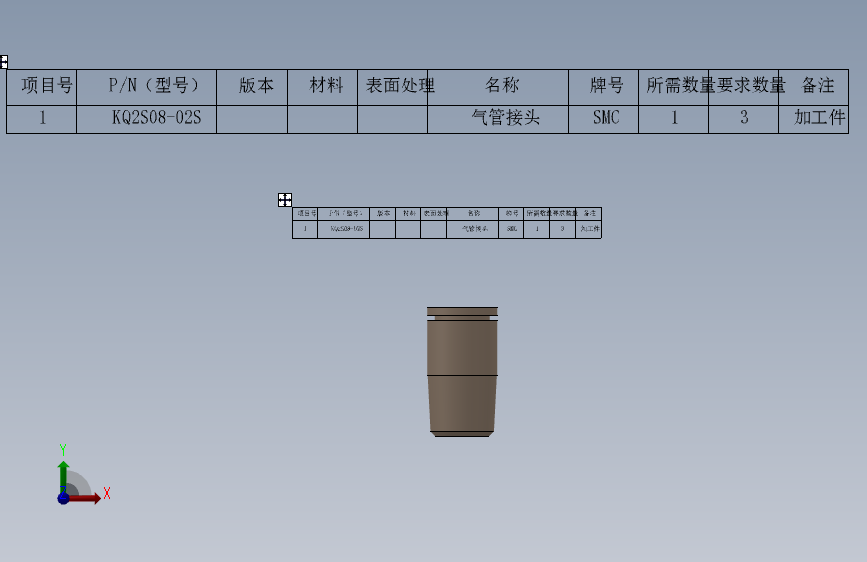The width and height of the screenshot is (867, 562).
Task: Click the blue Z axis ball of the triad
Action: pos(64,498)
